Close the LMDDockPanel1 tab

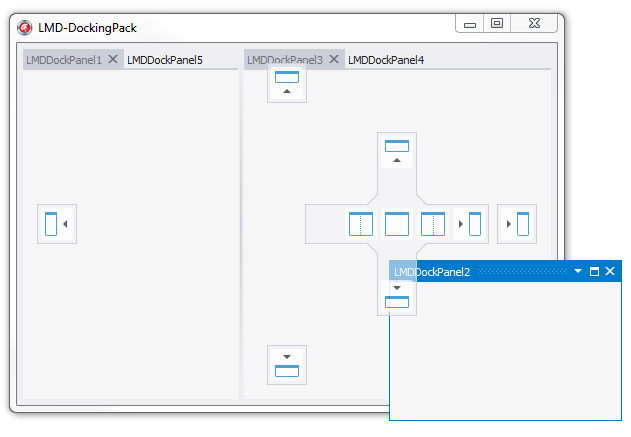(x=113, y=59)
